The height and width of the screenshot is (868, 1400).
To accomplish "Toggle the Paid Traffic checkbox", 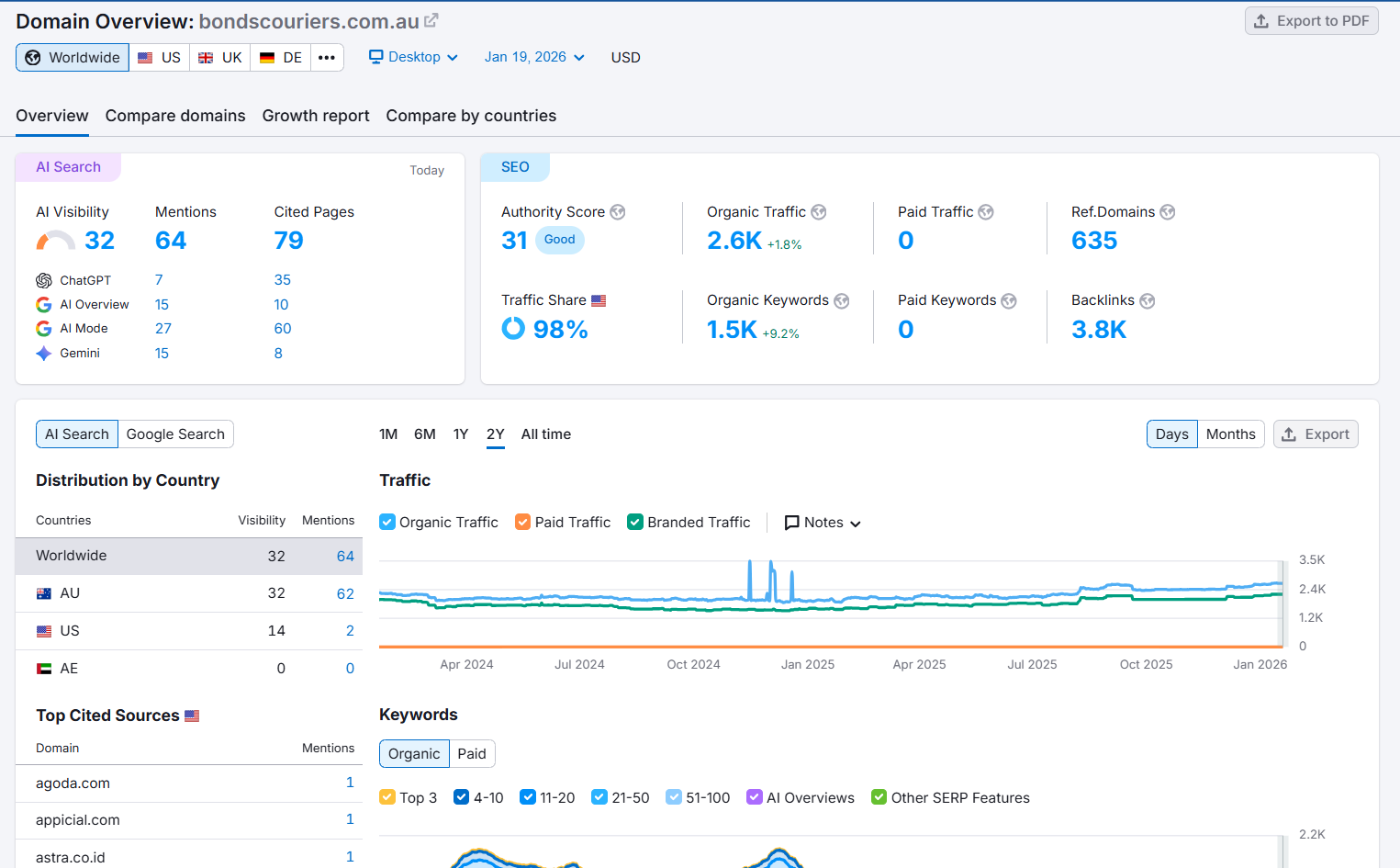I will point(523,523).
